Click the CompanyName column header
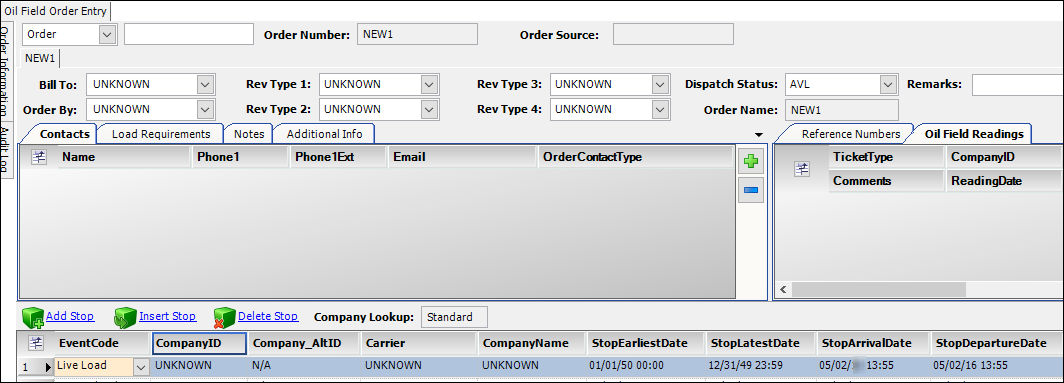The width and height of the screenshot is (1064, 383). click(532, 343)
